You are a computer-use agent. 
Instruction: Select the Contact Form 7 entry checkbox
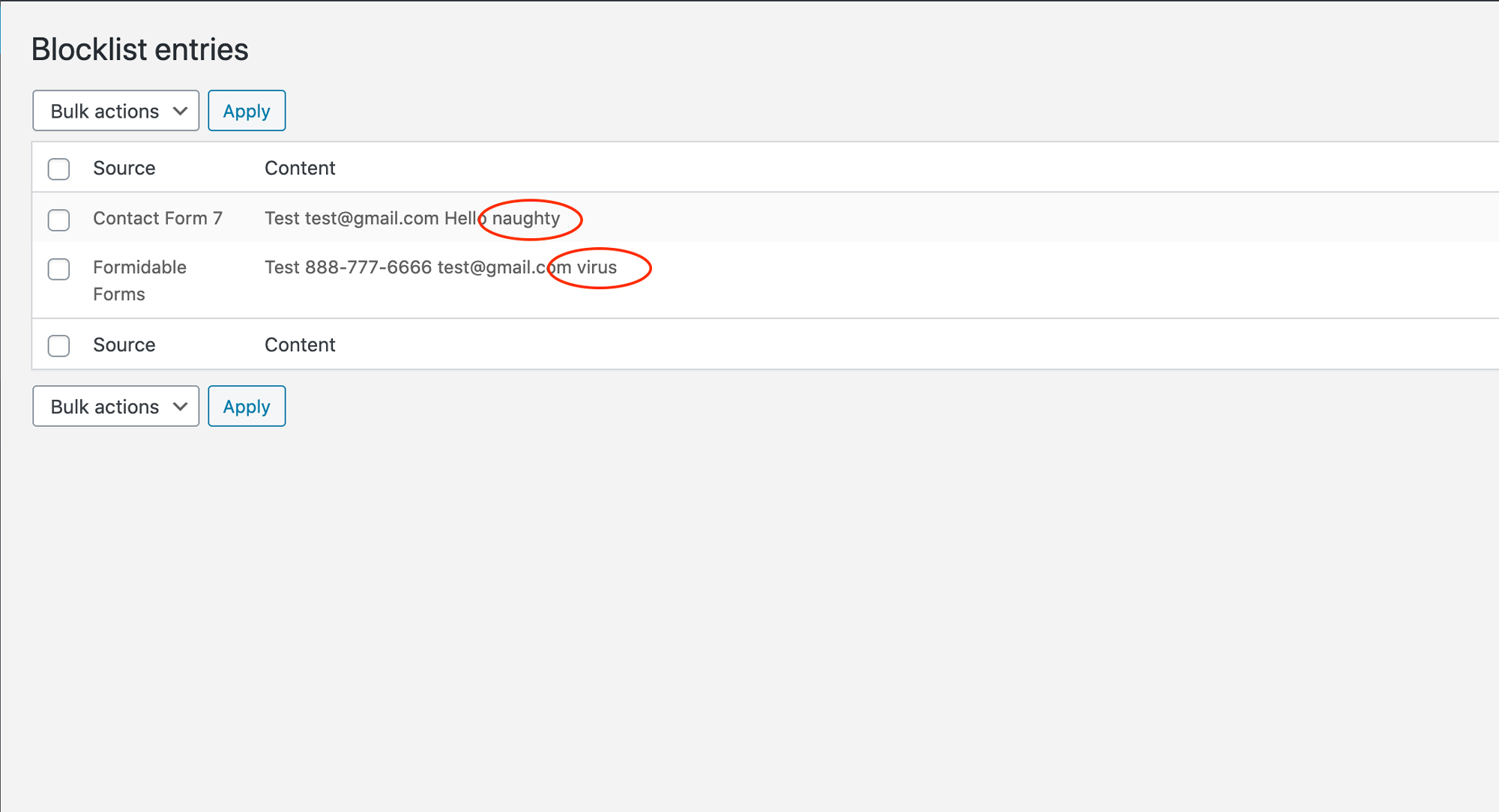coord(58,219)
